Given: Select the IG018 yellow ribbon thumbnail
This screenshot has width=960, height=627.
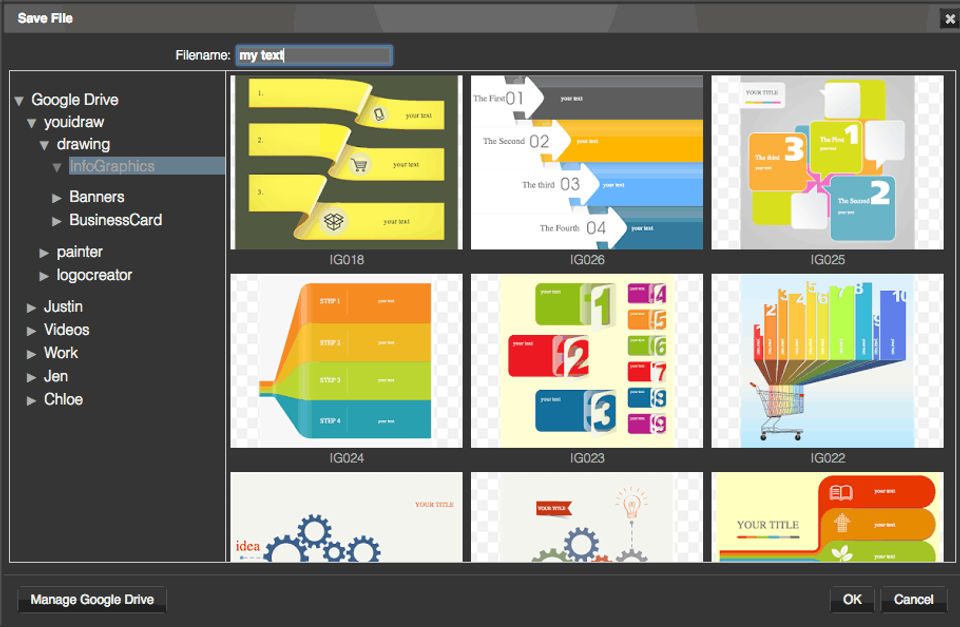Looking at the screenshot, I should (347, 162).
